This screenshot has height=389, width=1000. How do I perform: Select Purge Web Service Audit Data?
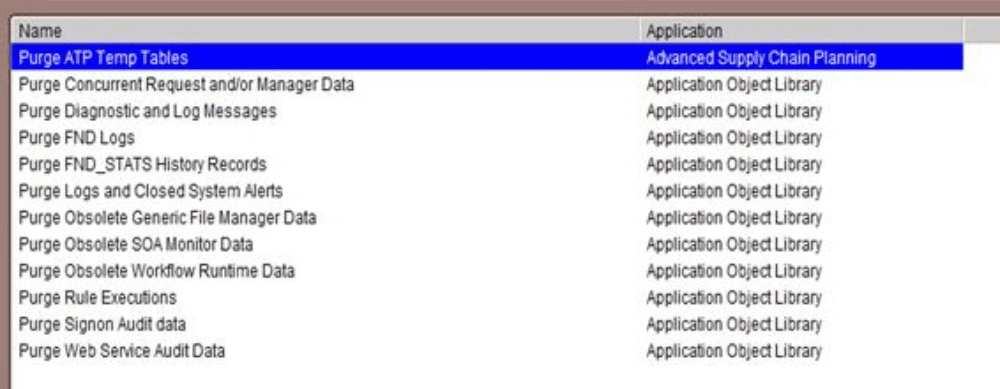point(122,351)
